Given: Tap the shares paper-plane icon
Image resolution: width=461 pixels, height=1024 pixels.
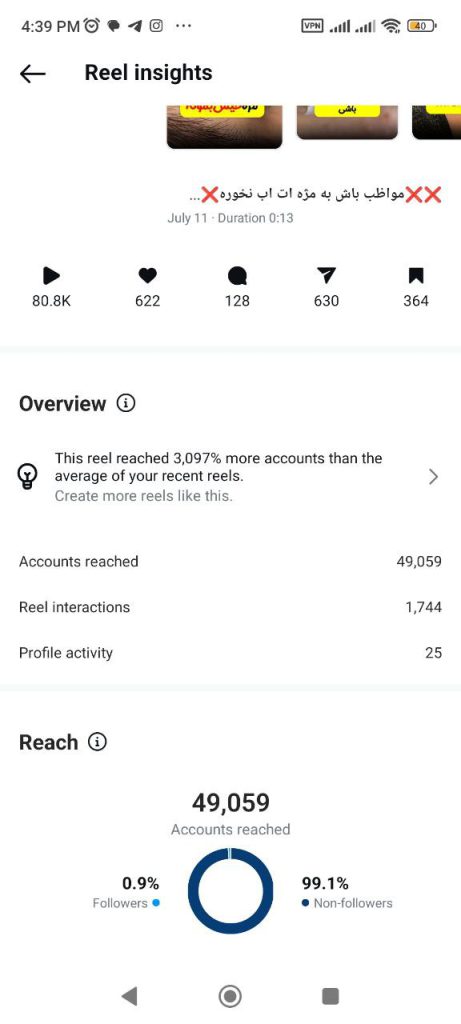Looking at the screenshot, I should coord(326,276).
